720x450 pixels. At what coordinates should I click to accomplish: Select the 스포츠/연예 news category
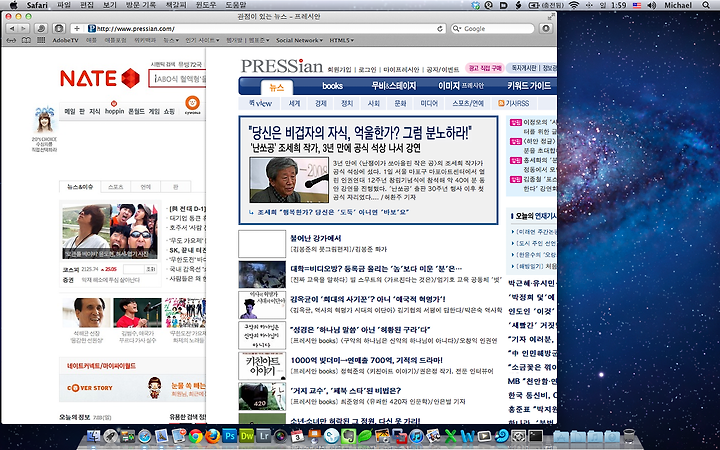(x=468, y=103)
